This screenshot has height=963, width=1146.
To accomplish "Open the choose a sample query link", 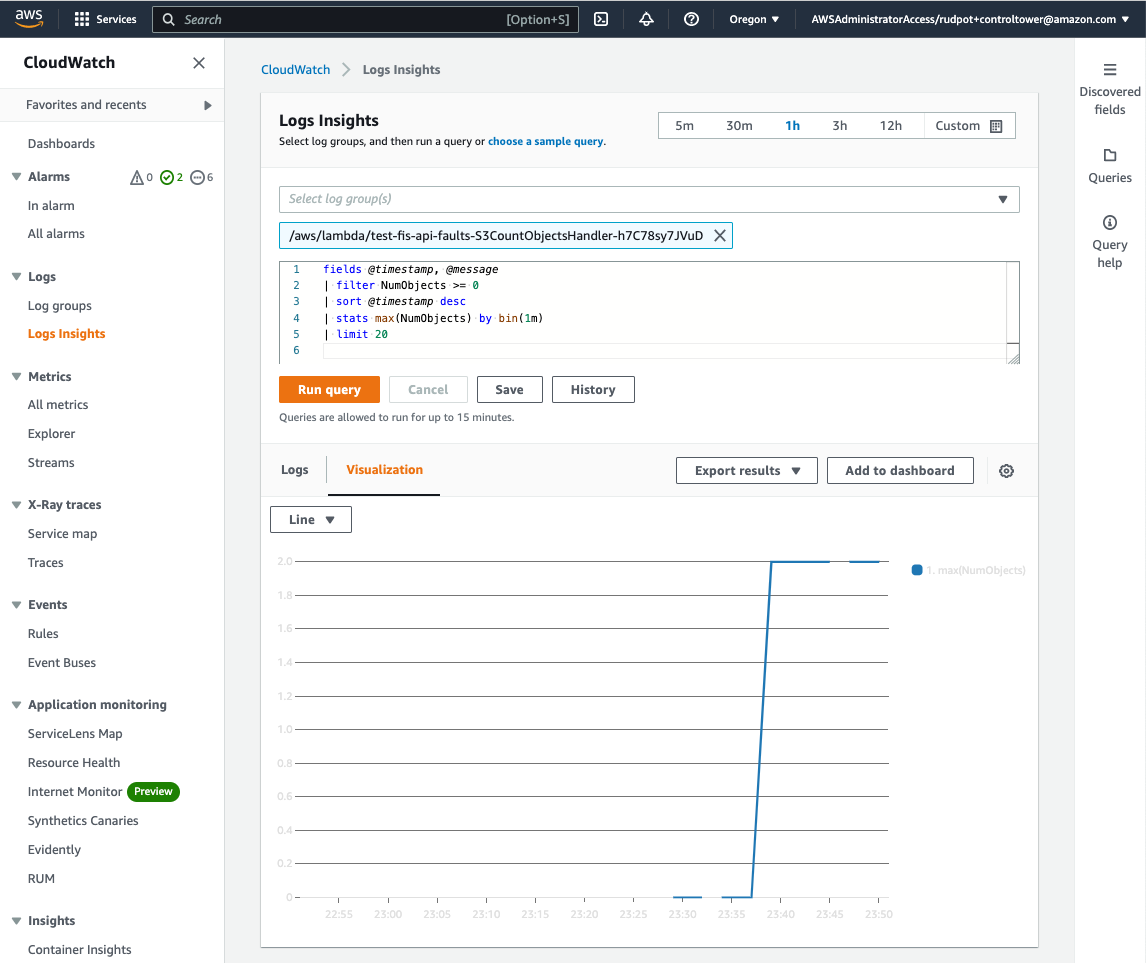I will point(545,140).
